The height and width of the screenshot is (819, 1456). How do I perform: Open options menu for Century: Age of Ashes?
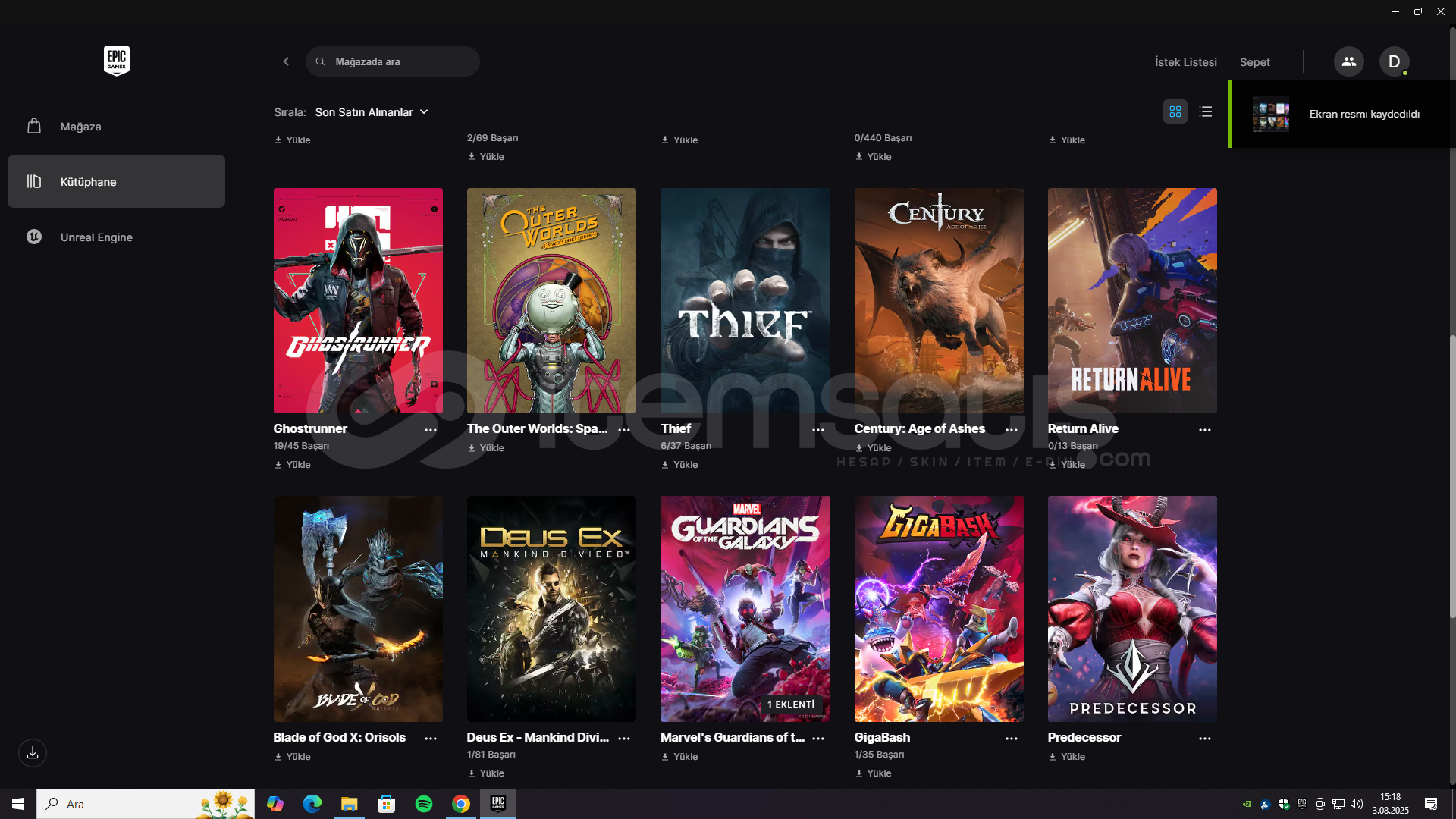[1012, 429]
